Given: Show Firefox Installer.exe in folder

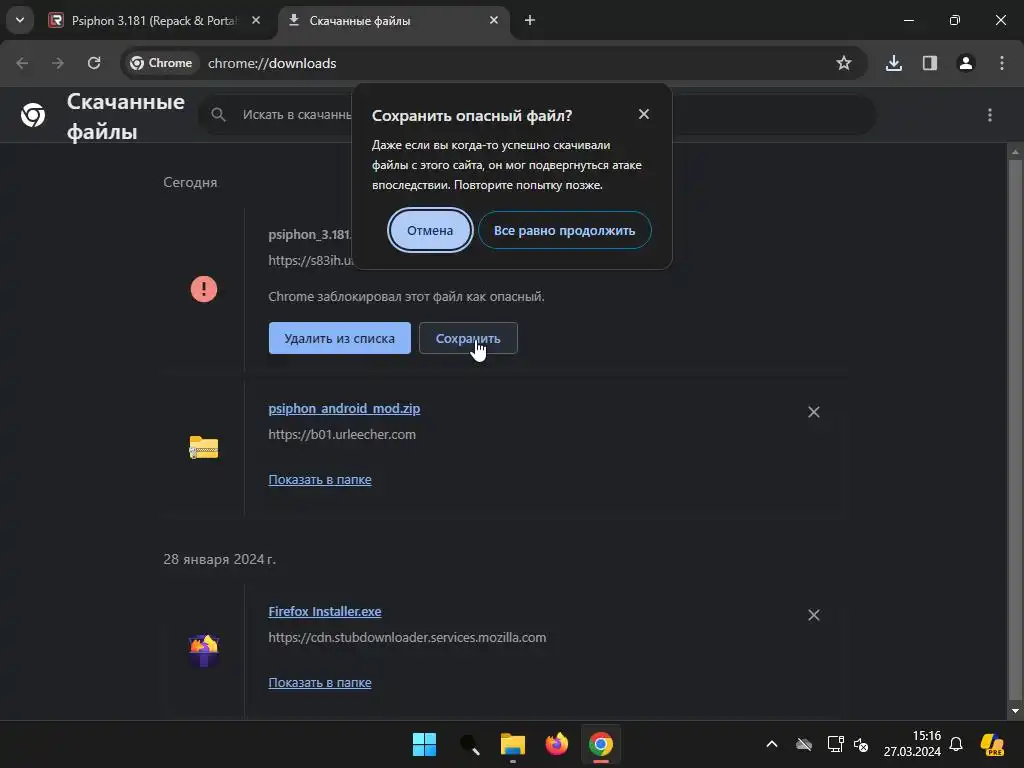Looking at the screenshot, I should click(x=320, y=682).
